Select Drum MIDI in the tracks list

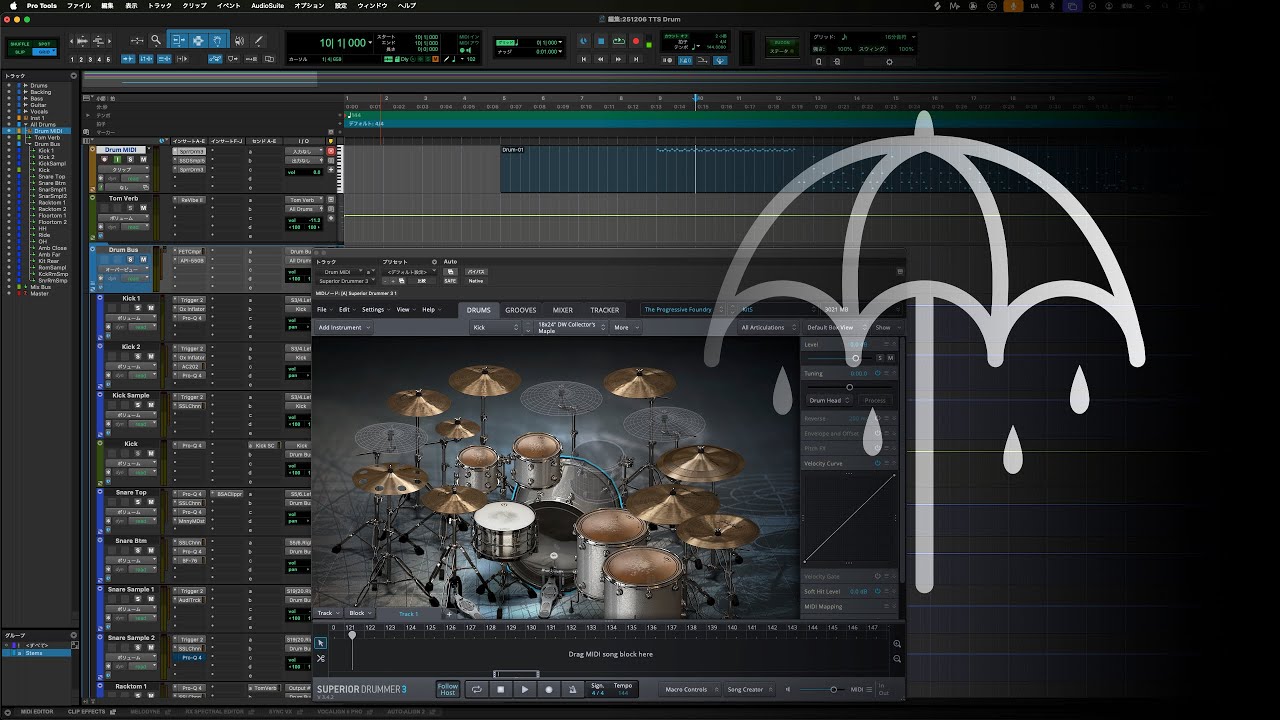tap(48, 131)
